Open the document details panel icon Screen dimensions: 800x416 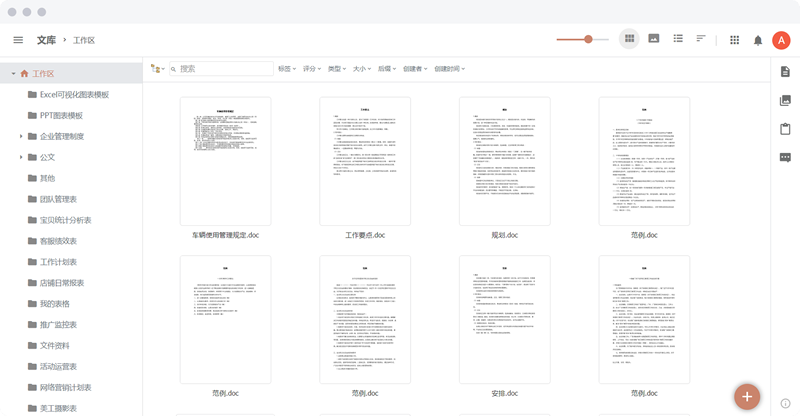(x=785, y=71)
